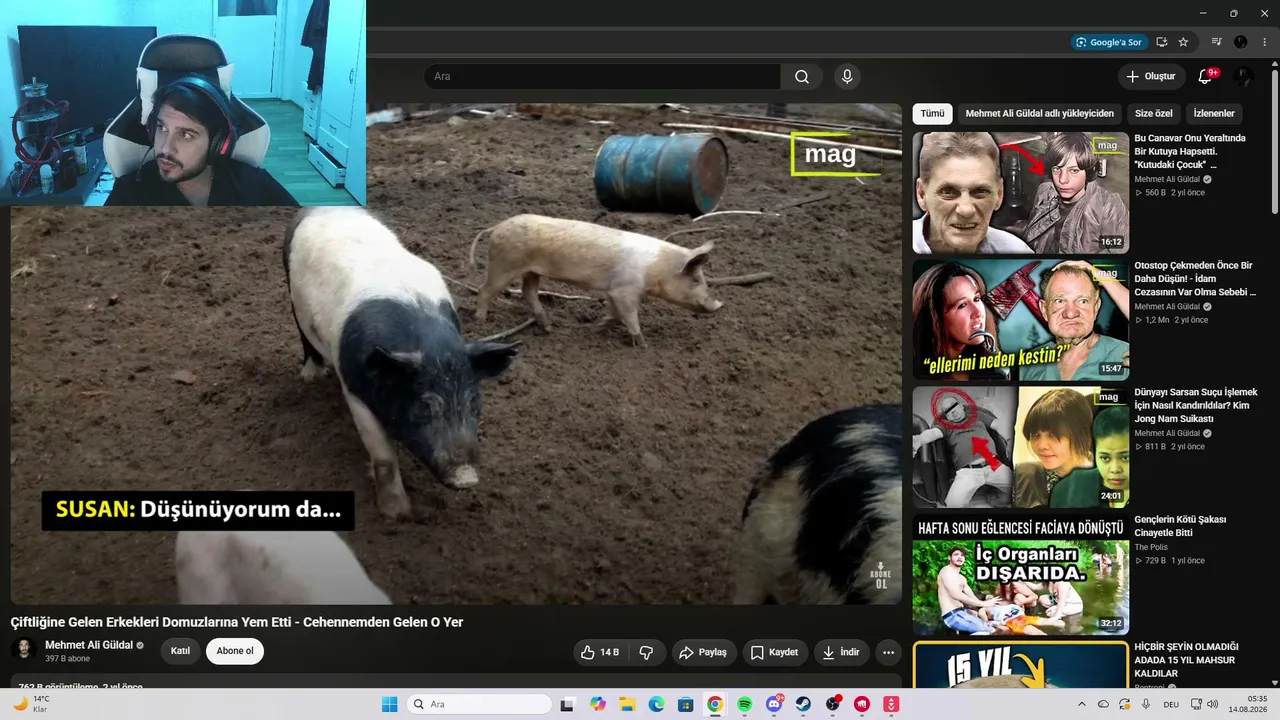
Task: Select the Size özel chip
Action: coord(1154,114)
